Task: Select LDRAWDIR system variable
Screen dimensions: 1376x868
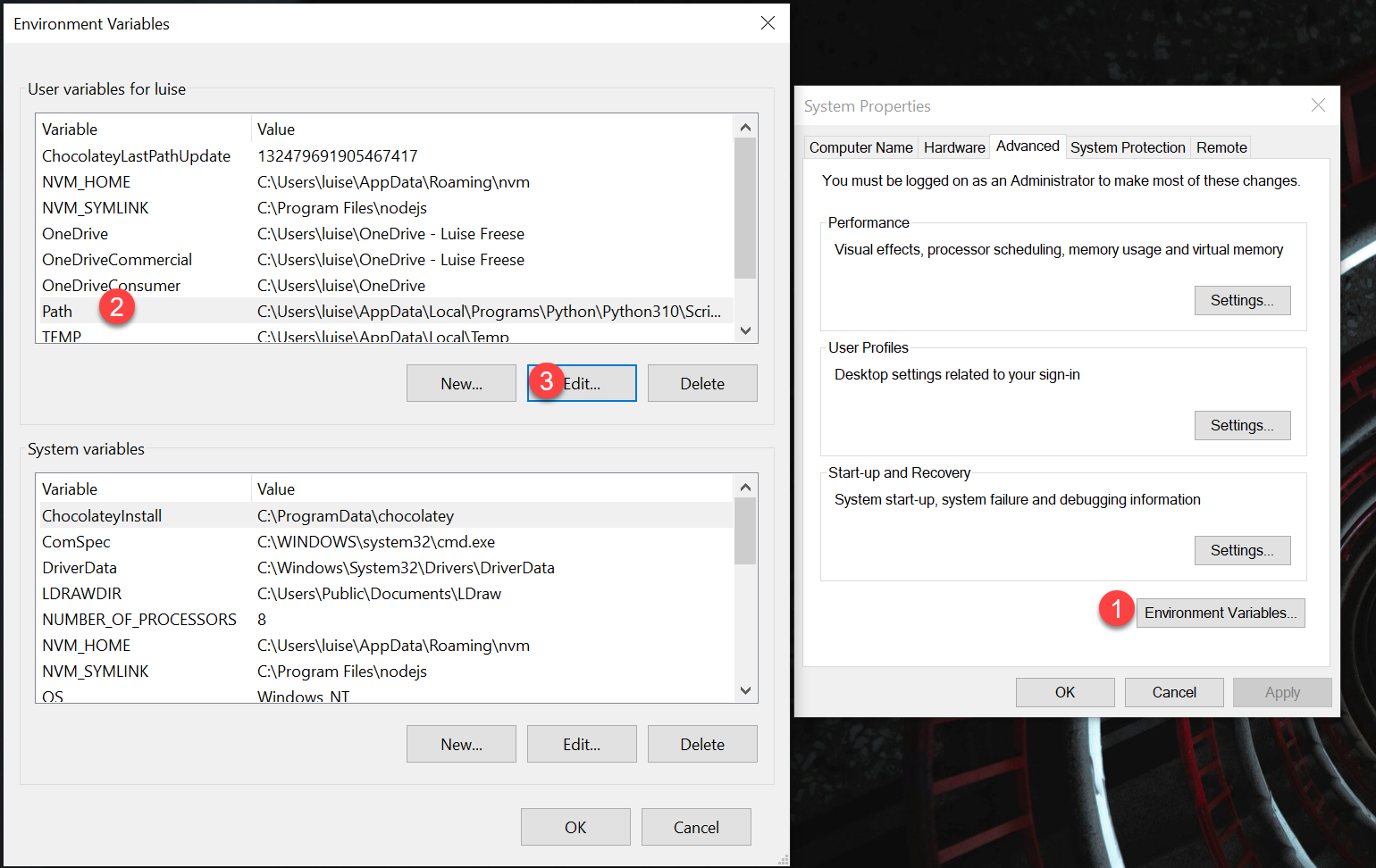Action: 385,593
